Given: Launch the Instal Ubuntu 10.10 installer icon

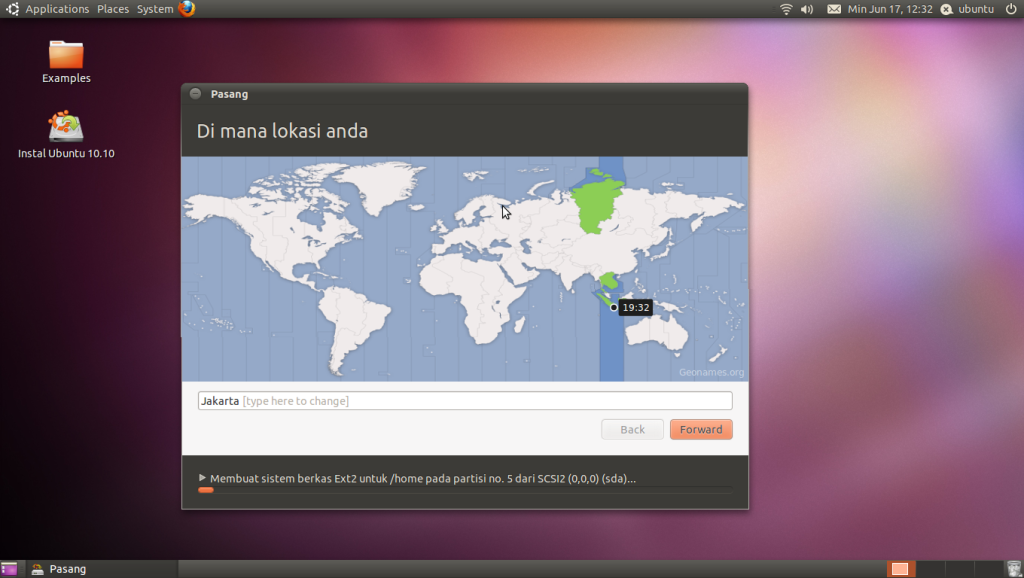Looking at the screenshot, I should click(66, 127).
